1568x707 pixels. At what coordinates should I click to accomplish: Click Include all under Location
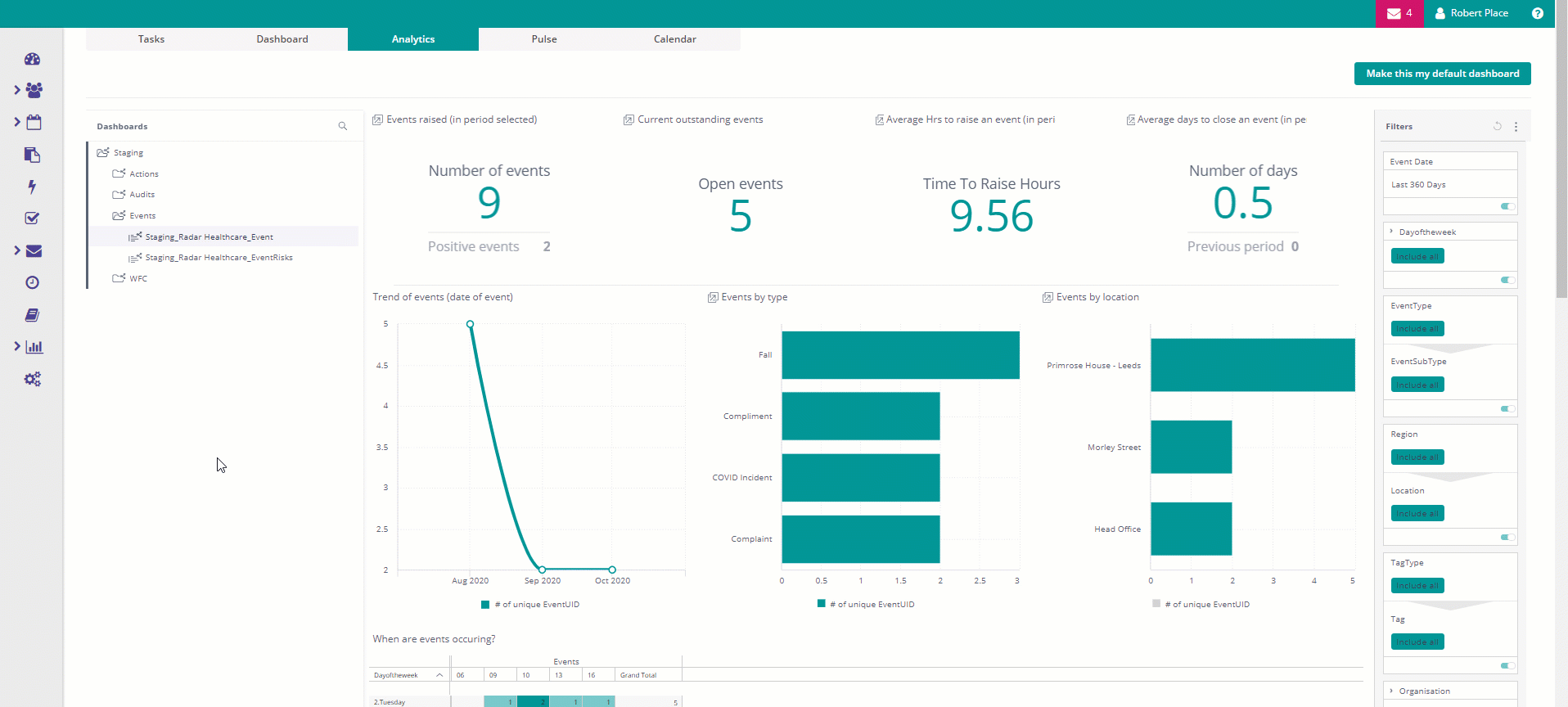pos(1417,513)
